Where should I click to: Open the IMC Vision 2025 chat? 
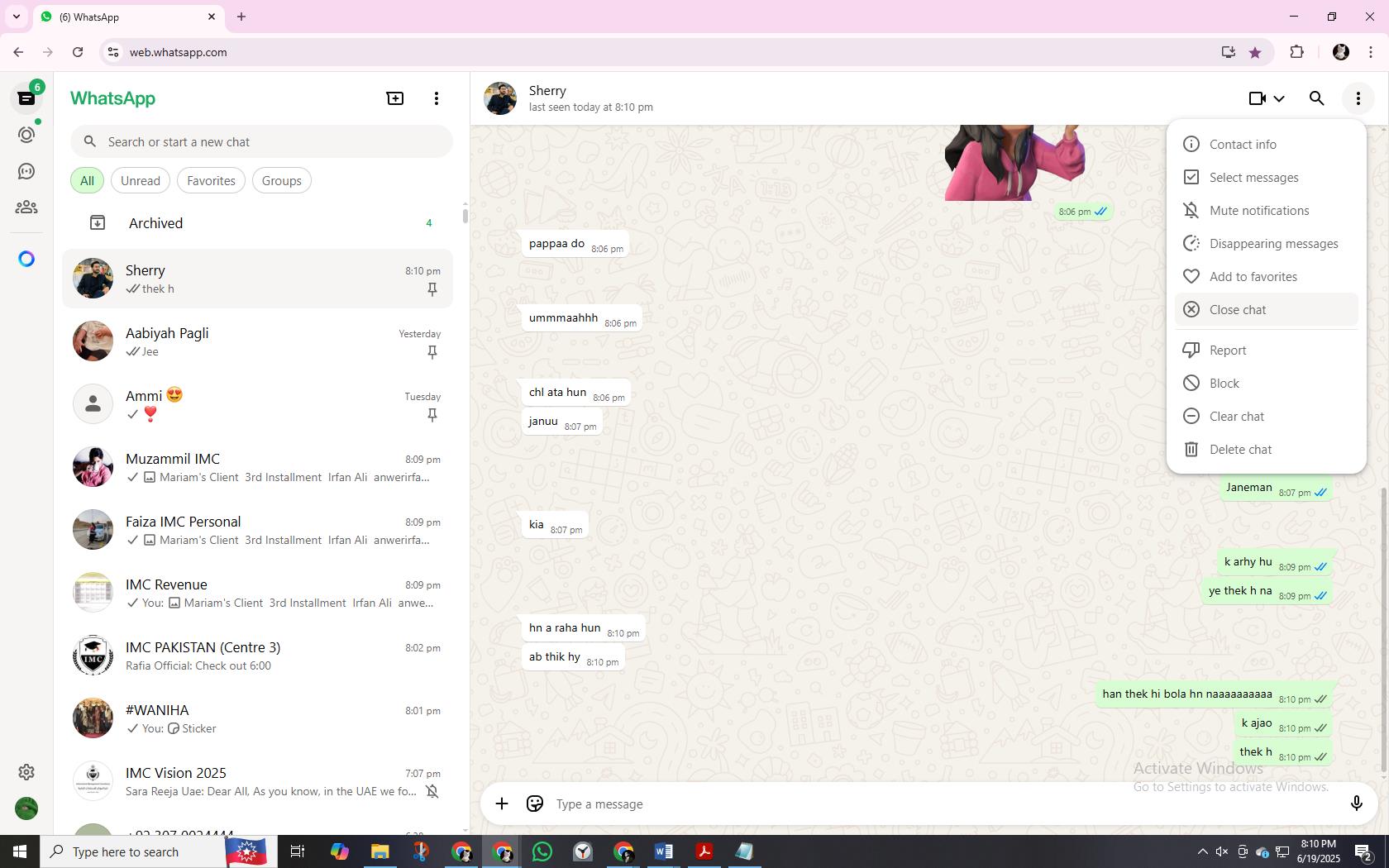coord(257,781)
